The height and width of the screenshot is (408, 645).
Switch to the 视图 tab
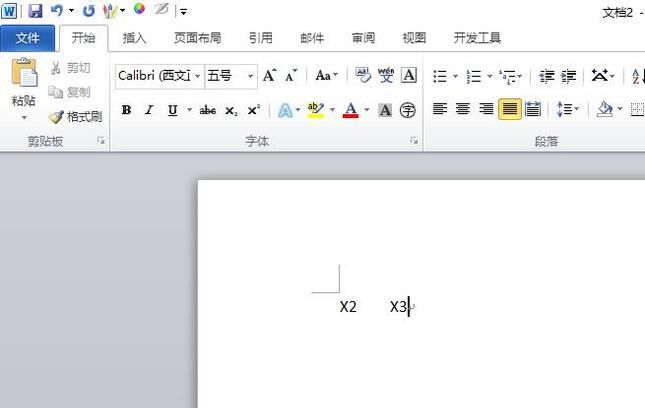coord(414,38)
